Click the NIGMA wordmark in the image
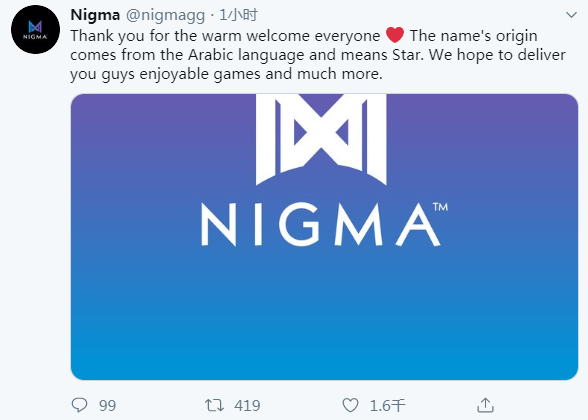The image size is (588, 420). [x=320, y=225]
